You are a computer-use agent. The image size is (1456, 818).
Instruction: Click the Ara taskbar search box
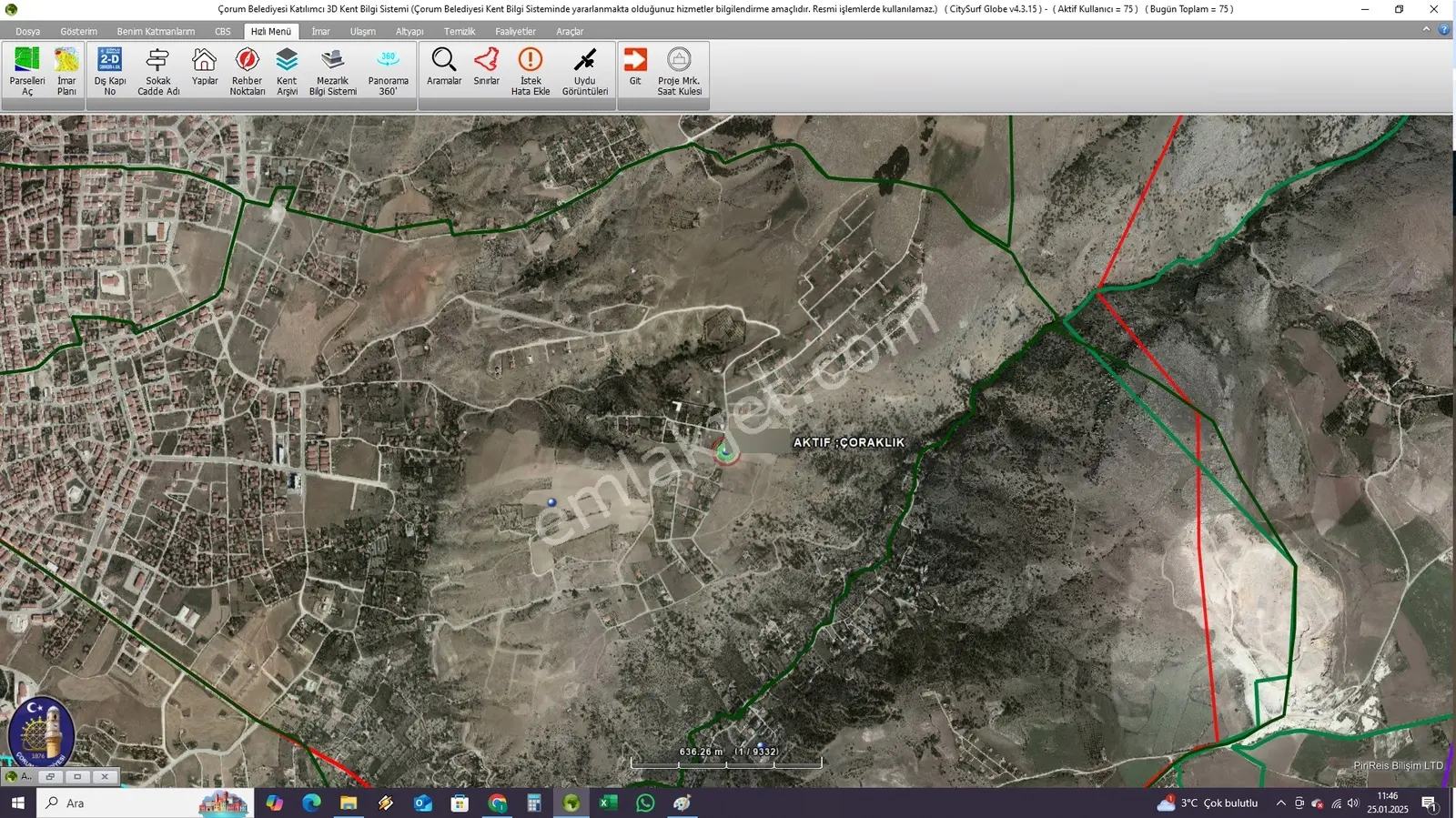click(146, 803)
